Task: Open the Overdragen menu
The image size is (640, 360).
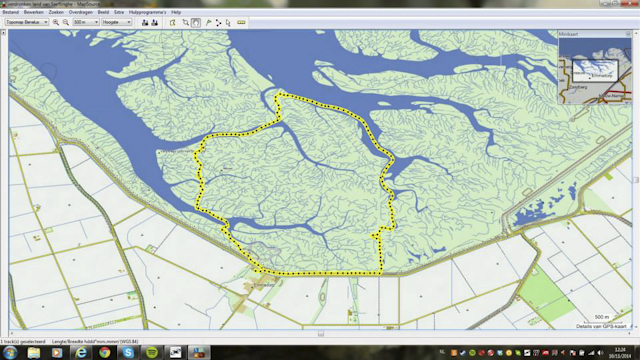Action: coord(80,12)
